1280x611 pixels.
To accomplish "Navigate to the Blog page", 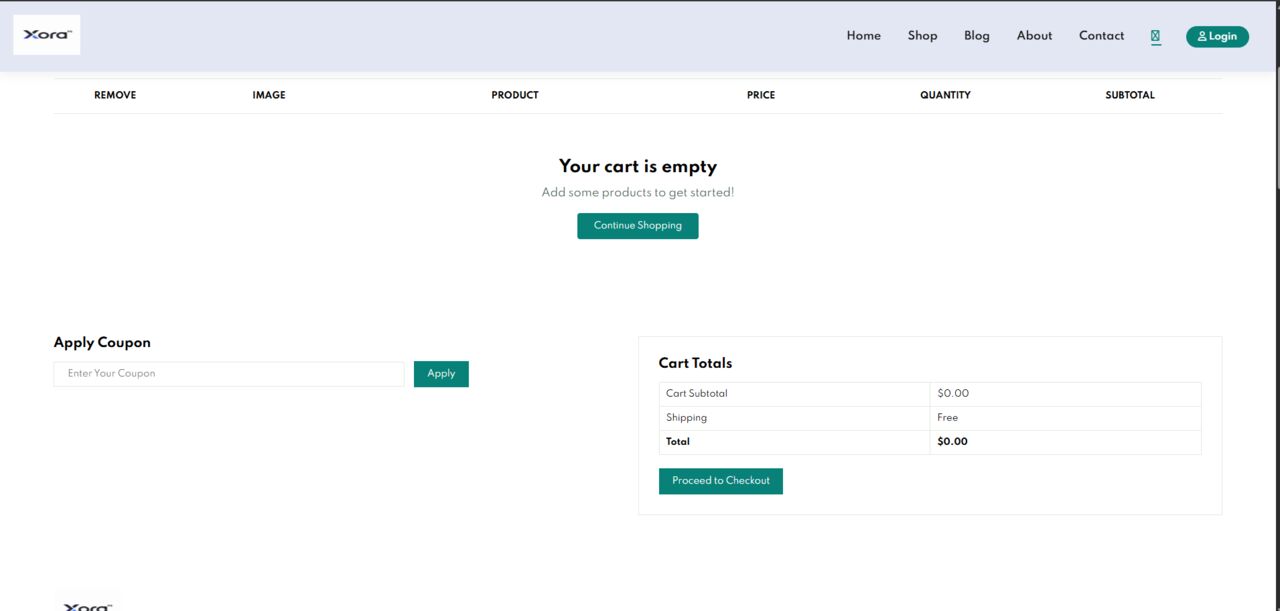I will [977, 36].
